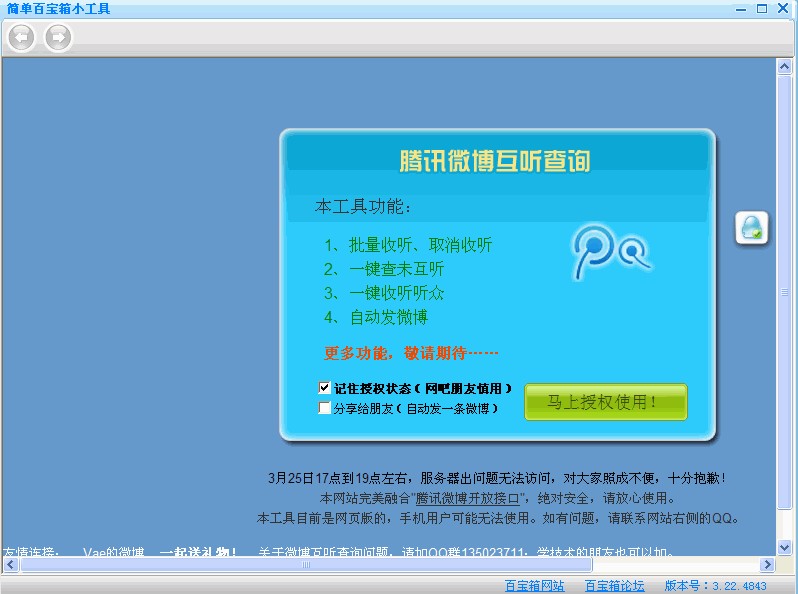The width and height of the screenshot is (798, 594).
Task: Maximize the 简单百宝箱小工具 window
Action: [762, 9]
